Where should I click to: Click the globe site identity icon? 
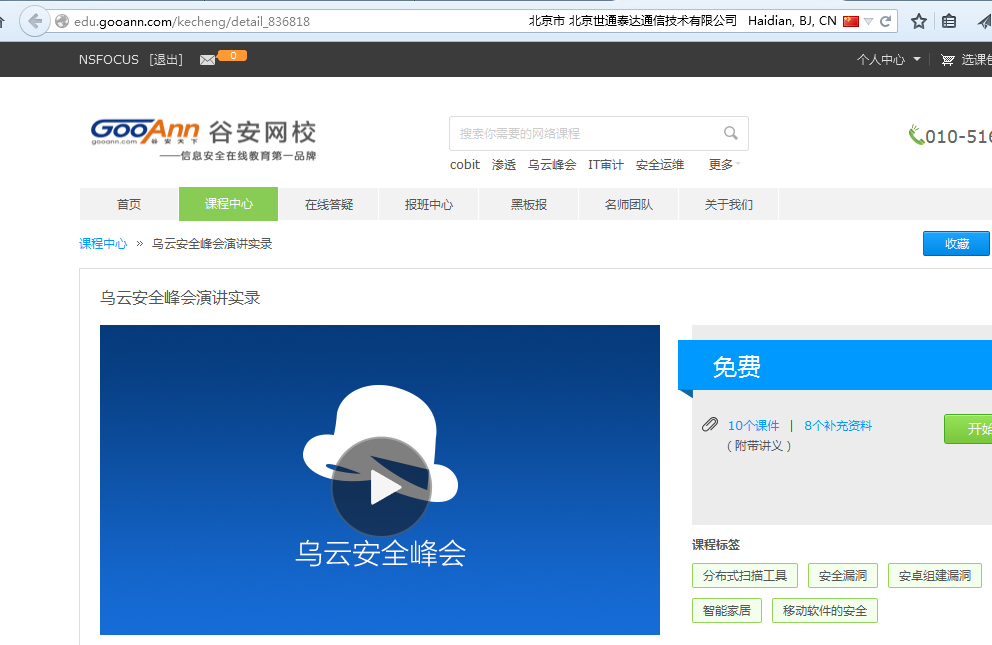pos(62,22)
